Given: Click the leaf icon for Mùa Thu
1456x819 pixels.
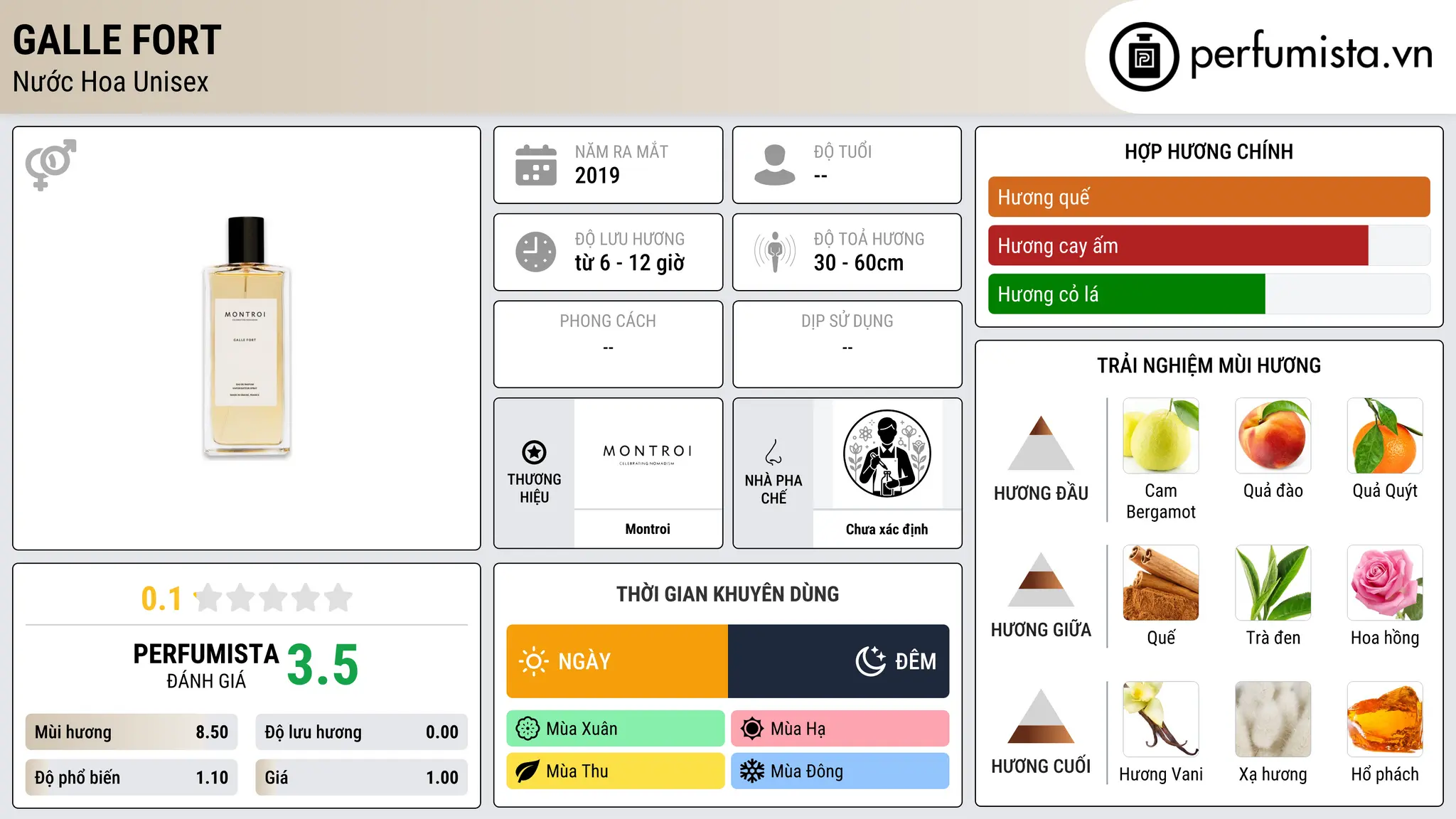Looking at the screenshot, I should [528, 771].
